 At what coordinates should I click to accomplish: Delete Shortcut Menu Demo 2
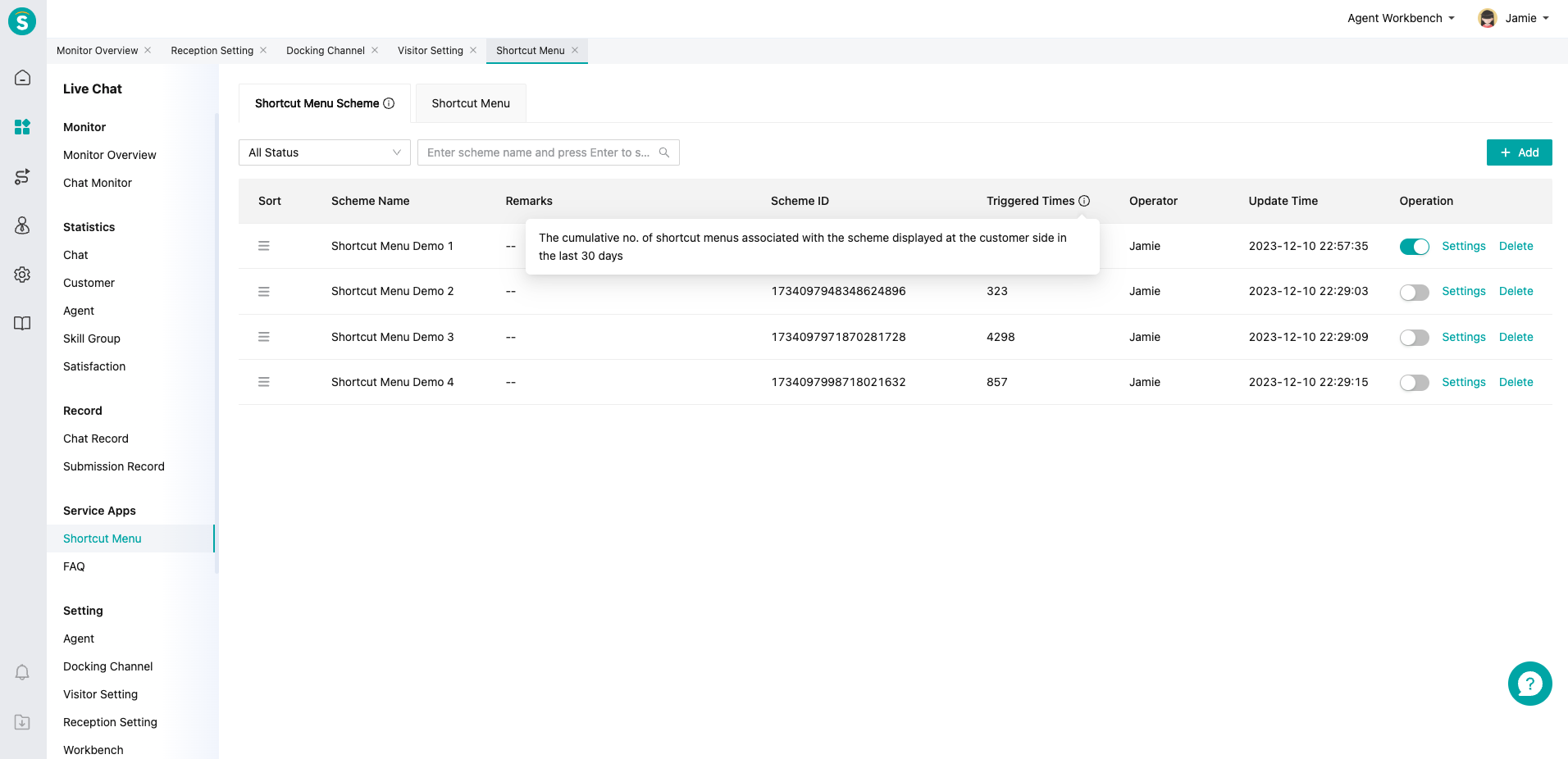[1516, 291]
